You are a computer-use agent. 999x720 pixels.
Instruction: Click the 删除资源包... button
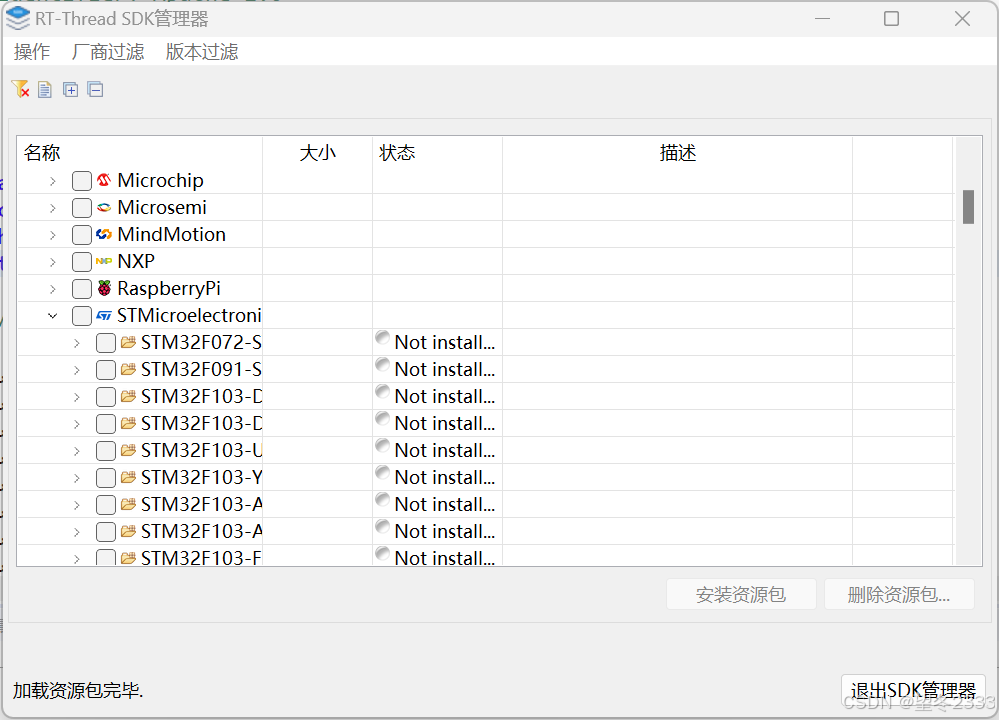[899, 594]
